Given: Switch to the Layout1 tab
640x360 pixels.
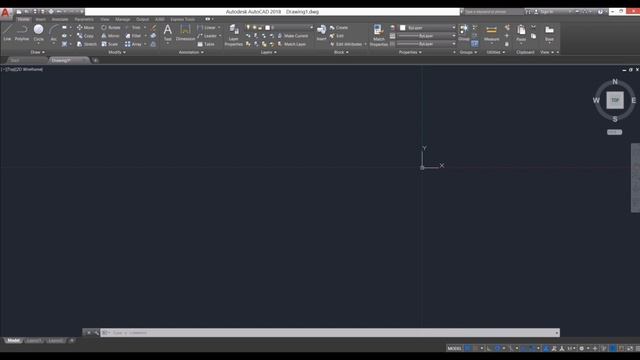Looking at the screenshot, I should point(34,341).
